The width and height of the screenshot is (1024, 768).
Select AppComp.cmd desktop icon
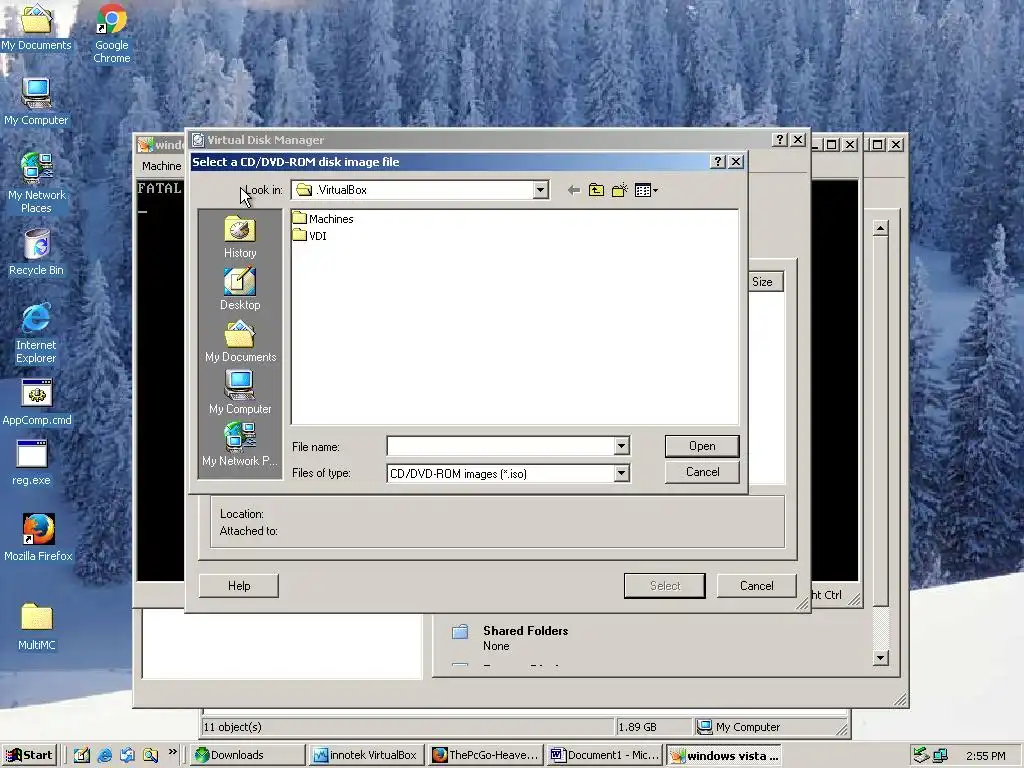pos(37,402)
